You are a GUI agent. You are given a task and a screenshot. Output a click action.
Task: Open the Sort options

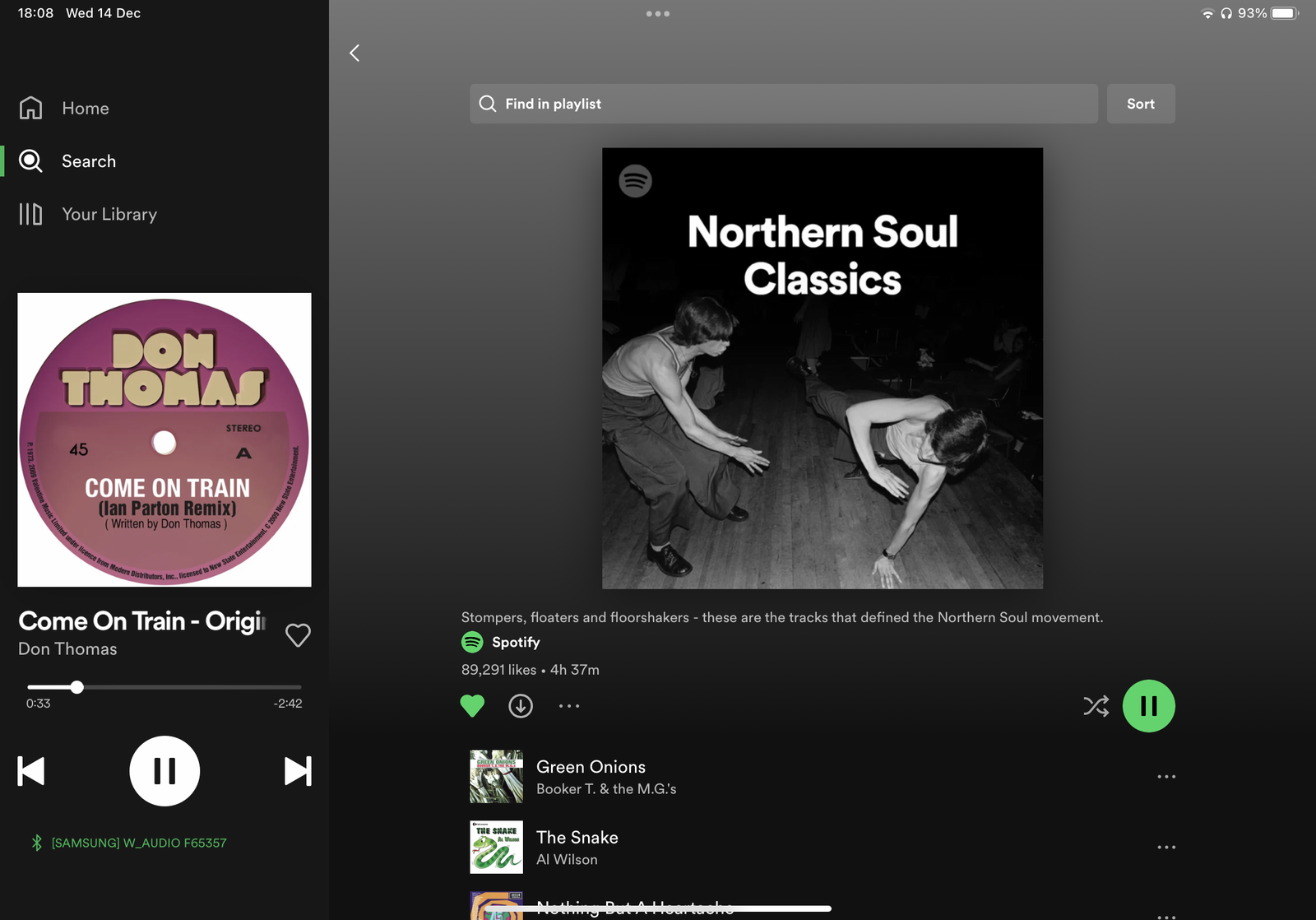[x=1141, y=104]
